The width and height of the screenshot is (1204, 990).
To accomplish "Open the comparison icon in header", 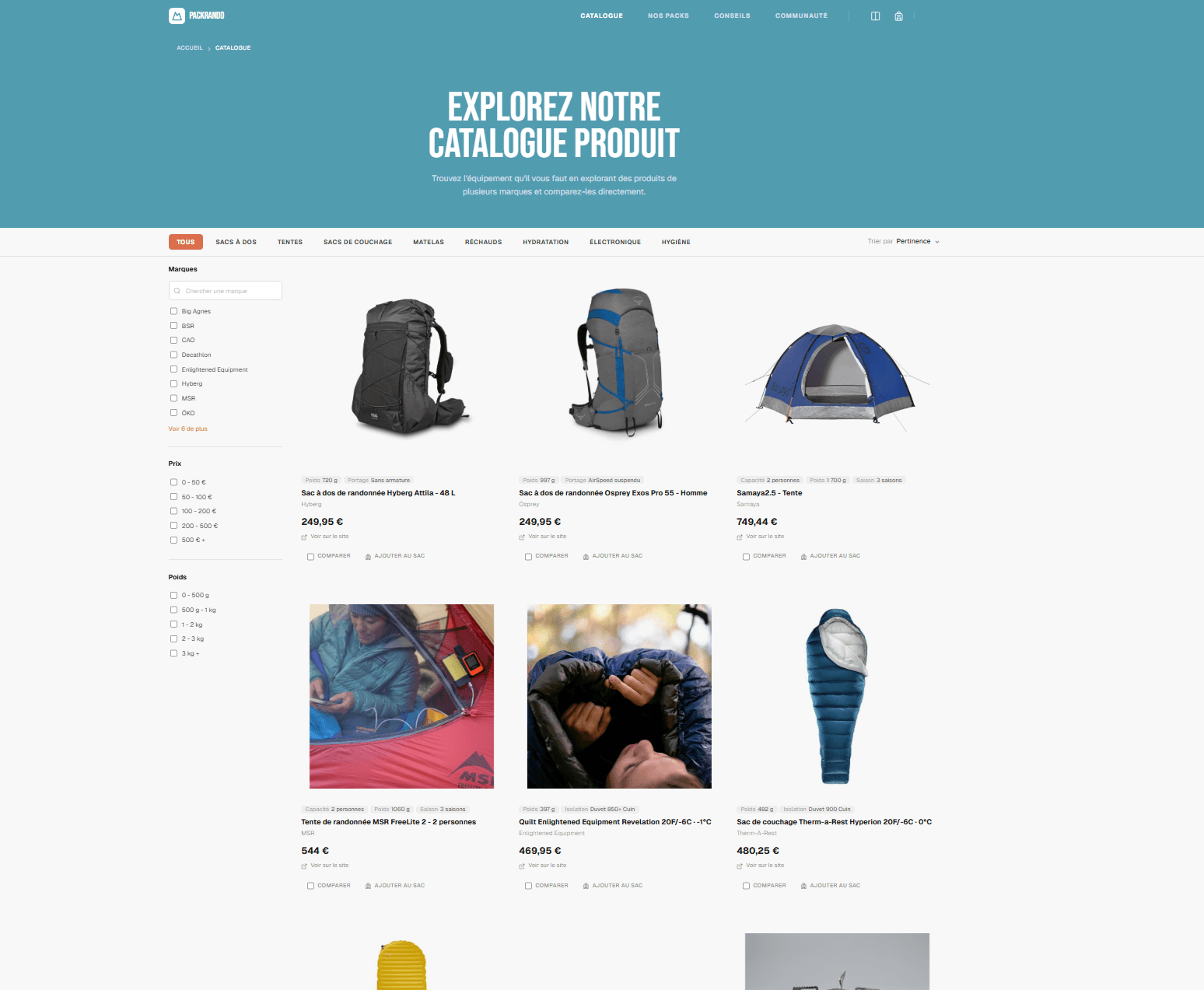I will (x=875, y=16).
